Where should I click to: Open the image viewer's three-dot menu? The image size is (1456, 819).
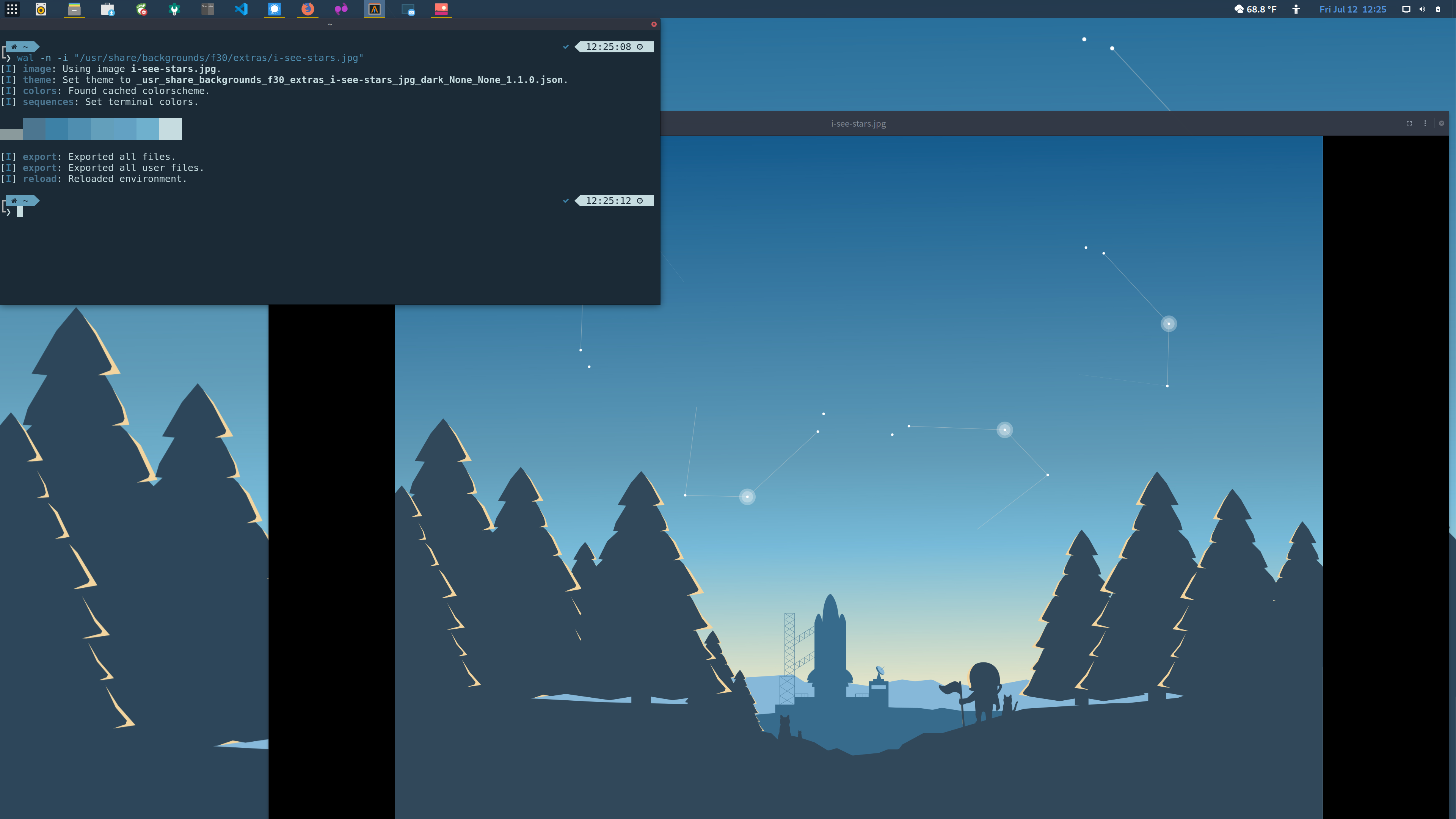(1426, 123)
